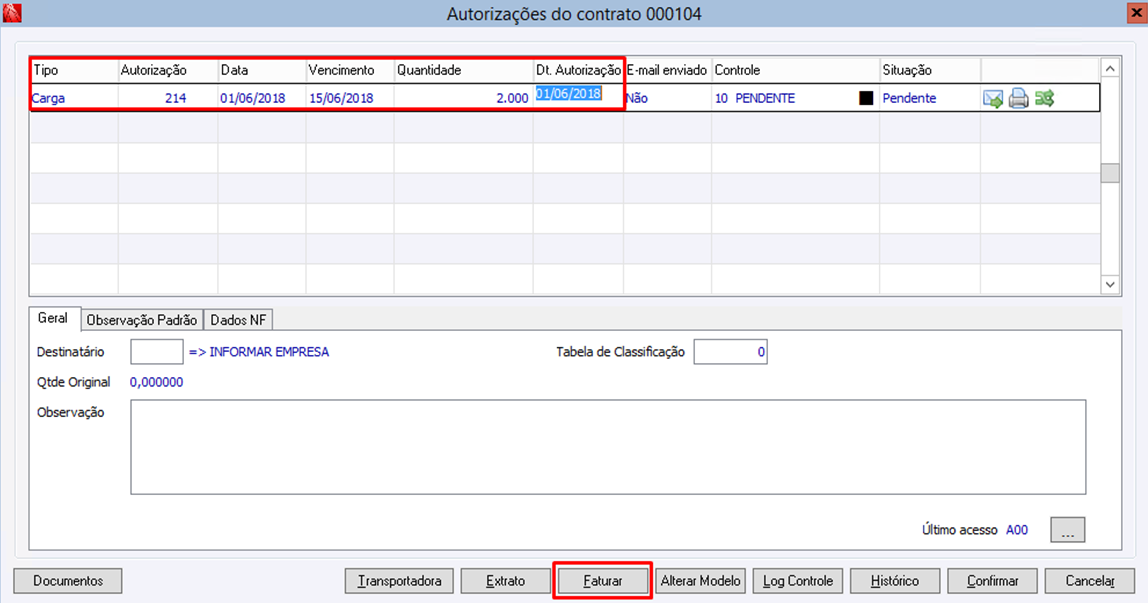Close the Autorizações do contrato window
Viewport: 1148px width, 606px height.
click(x=1136, y=12)
